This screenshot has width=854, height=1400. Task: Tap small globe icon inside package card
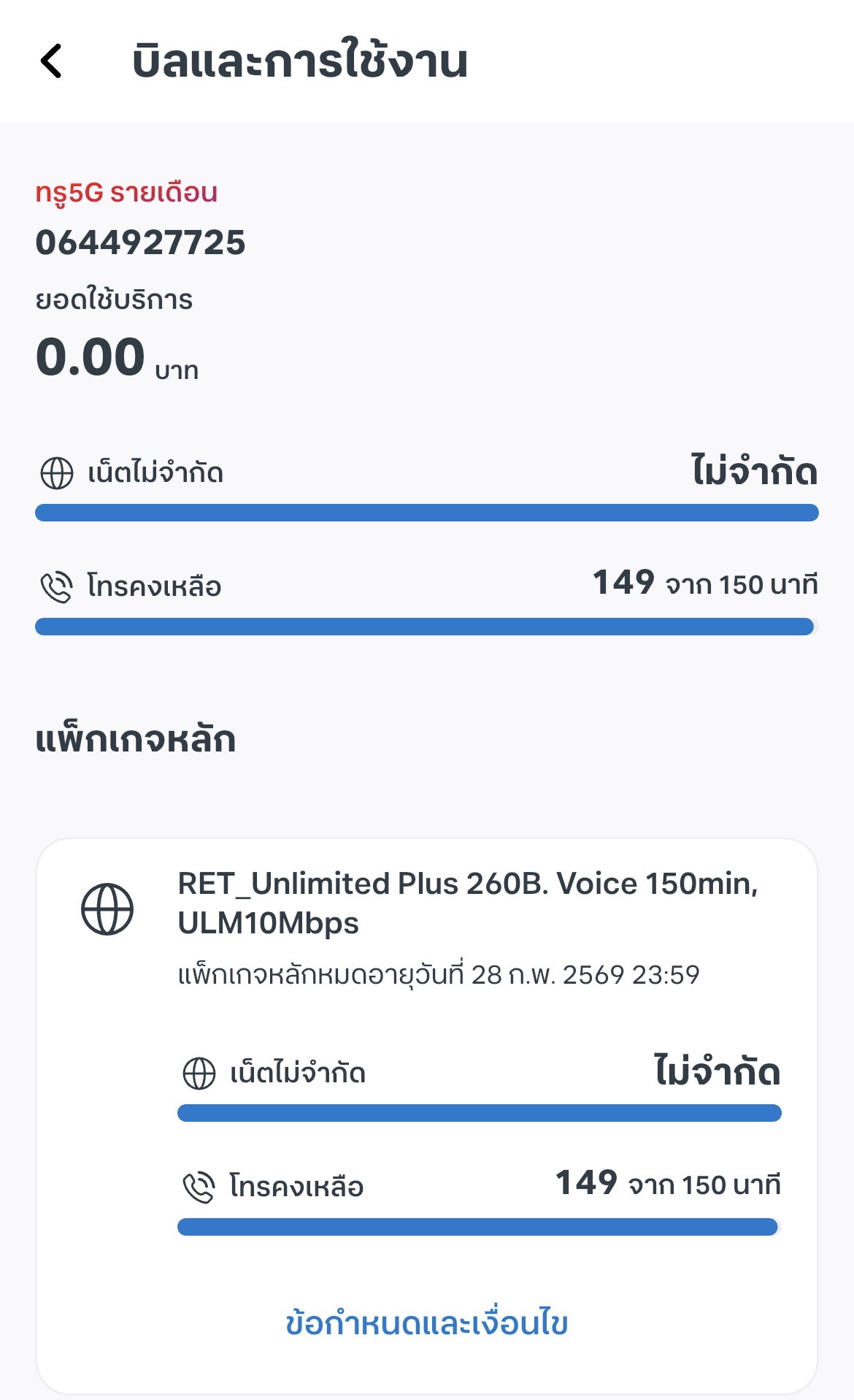point(199,1074)
